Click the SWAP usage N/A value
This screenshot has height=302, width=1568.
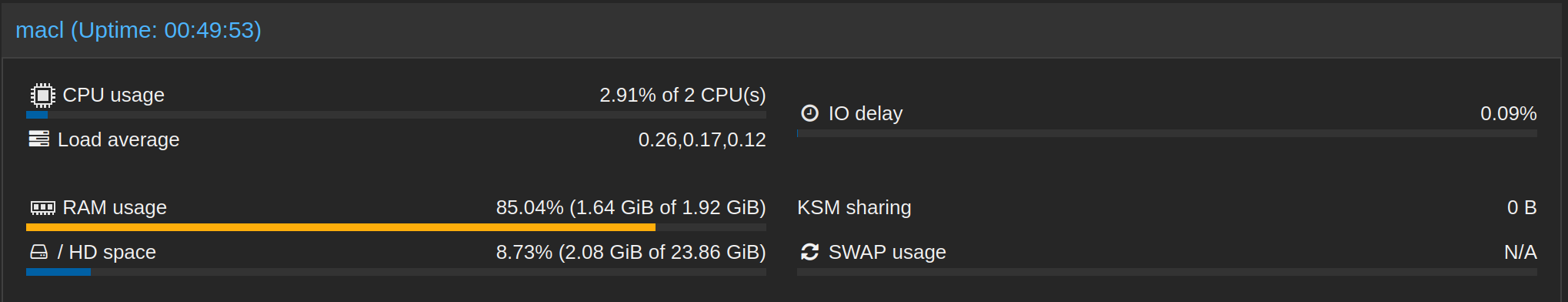pos(1520,252)
